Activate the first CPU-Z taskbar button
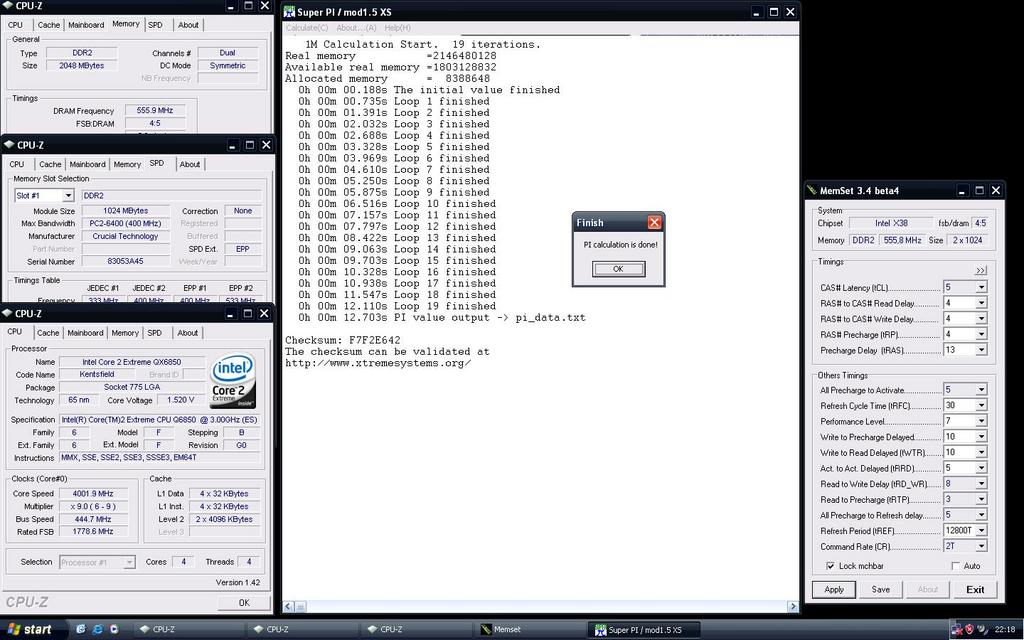Screen dimensions: 1024x640 coord(189,630)
